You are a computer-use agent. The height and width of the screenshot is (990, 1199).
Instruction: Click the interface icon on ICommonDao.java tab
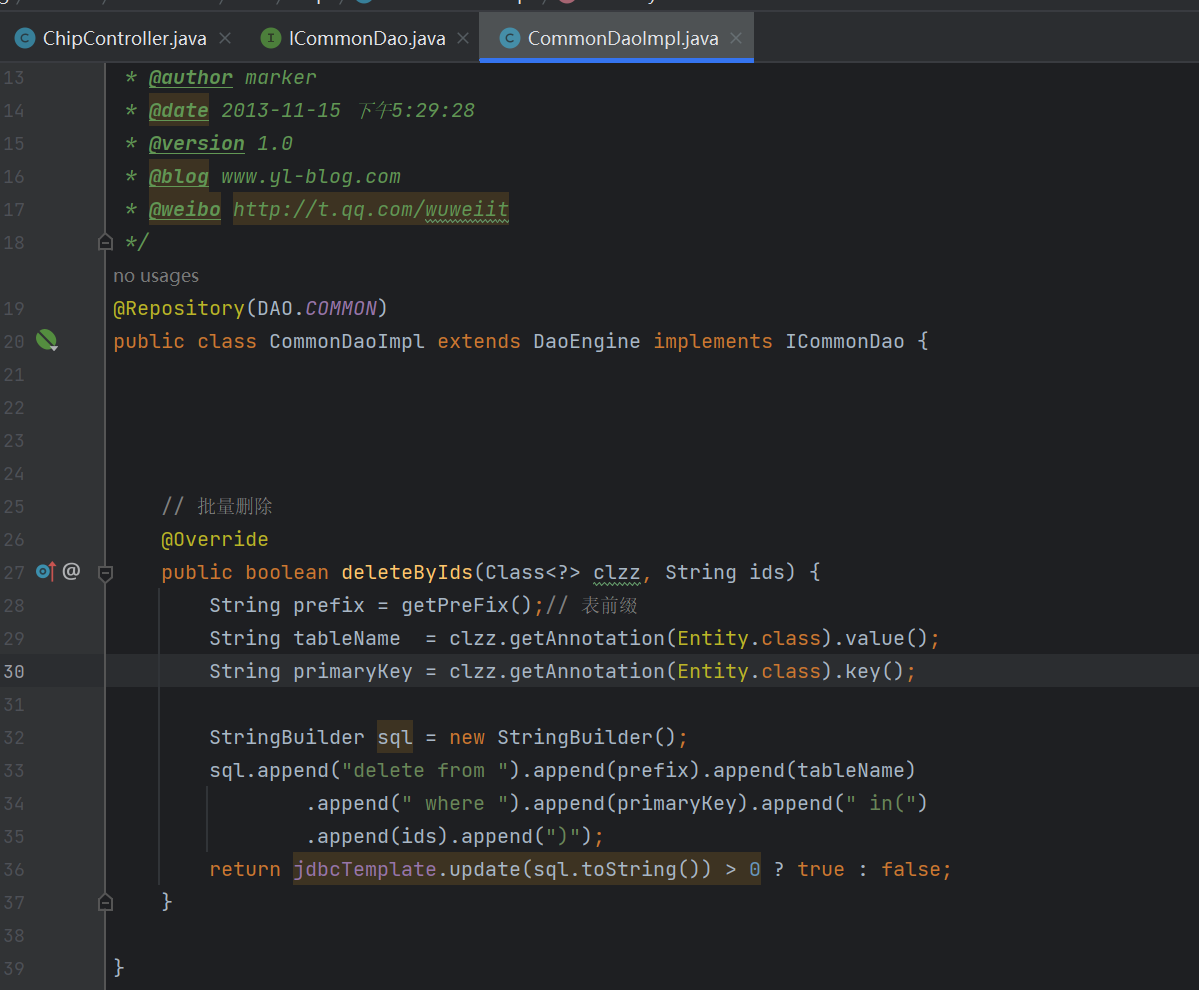pyautogui.click(x=271, y=38)
